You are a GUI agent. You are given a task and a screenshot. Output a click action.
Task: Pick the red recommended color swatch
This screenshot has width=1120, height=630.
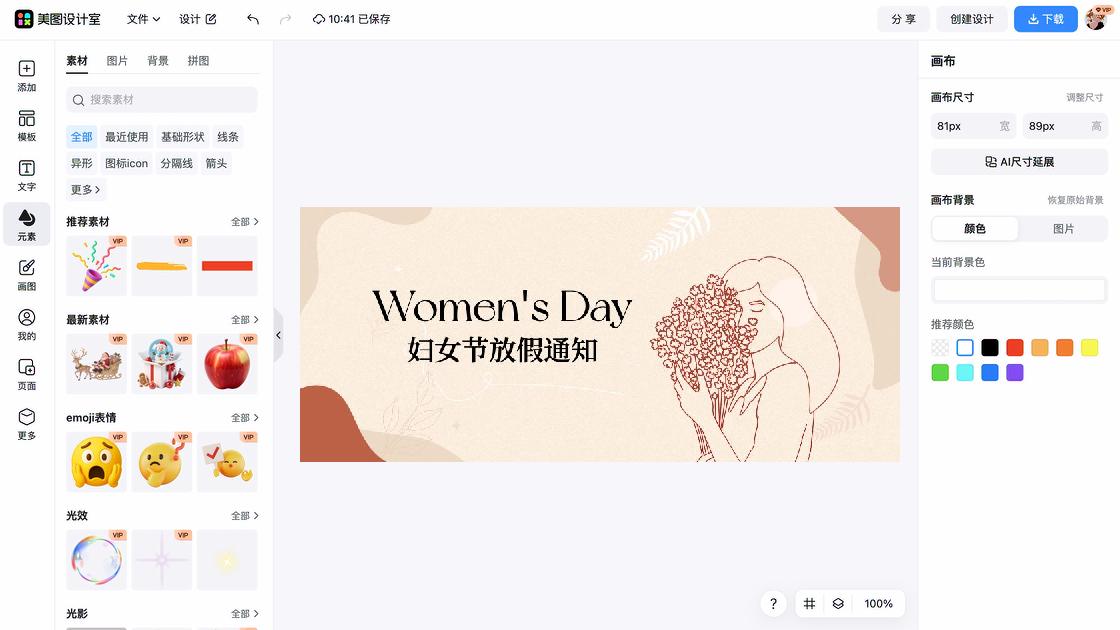coord(1014,348)
